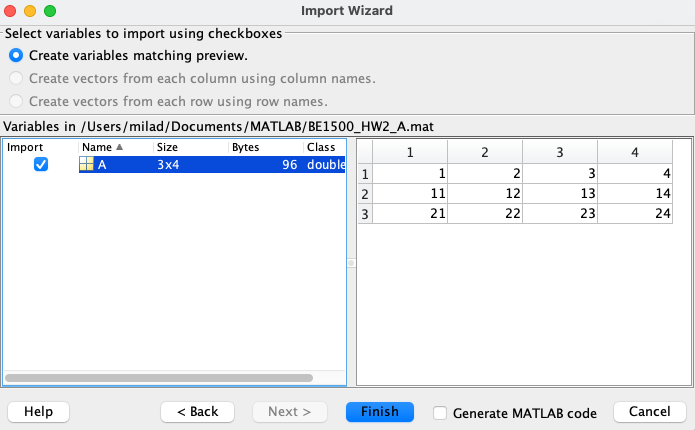Sort variables by the Bytes column header
This screenshot has height=430, width=695.
pyautogui.click(x=266, y=147)
